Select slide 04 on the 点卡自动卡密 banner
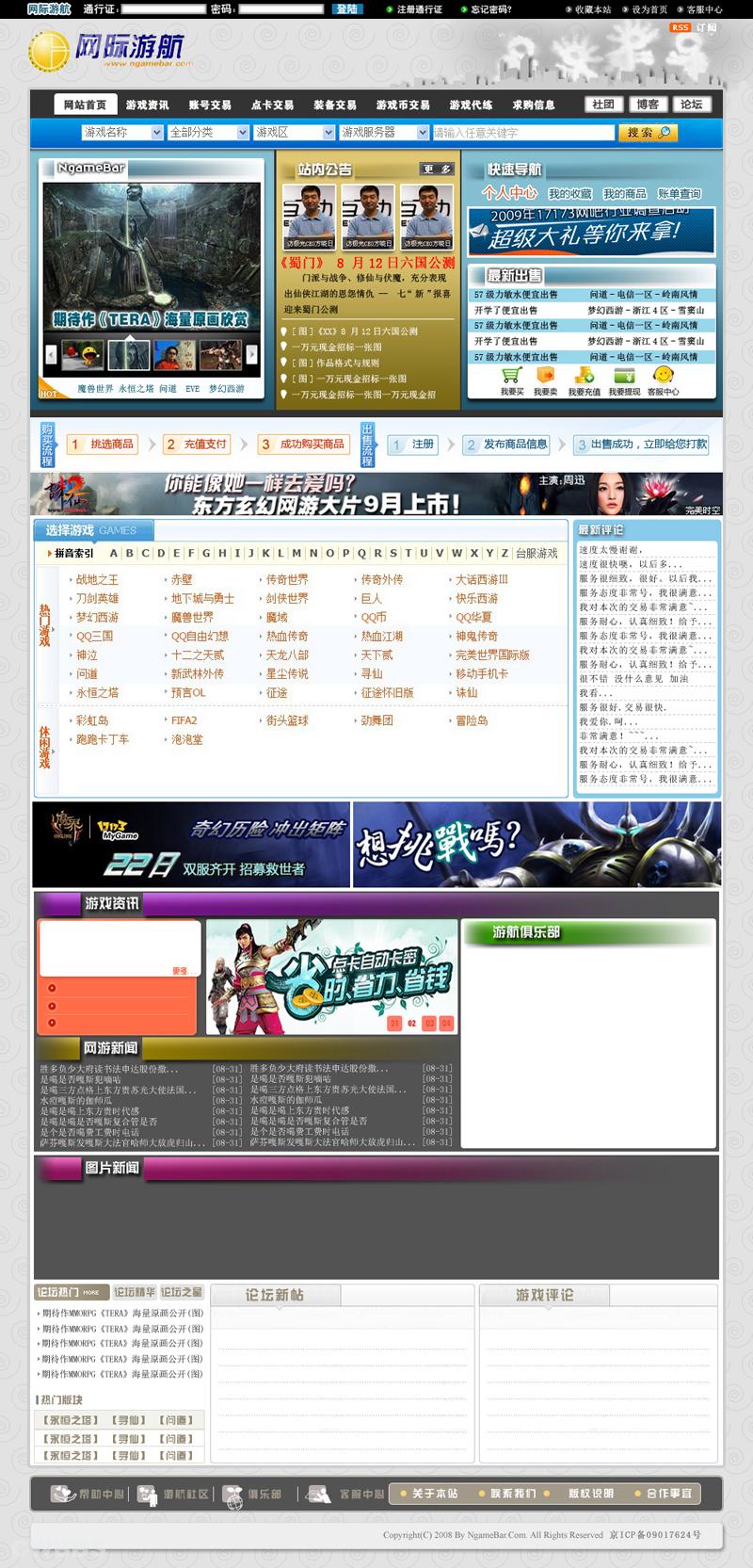The image size is (753, 1568). tap(445, 1023)
